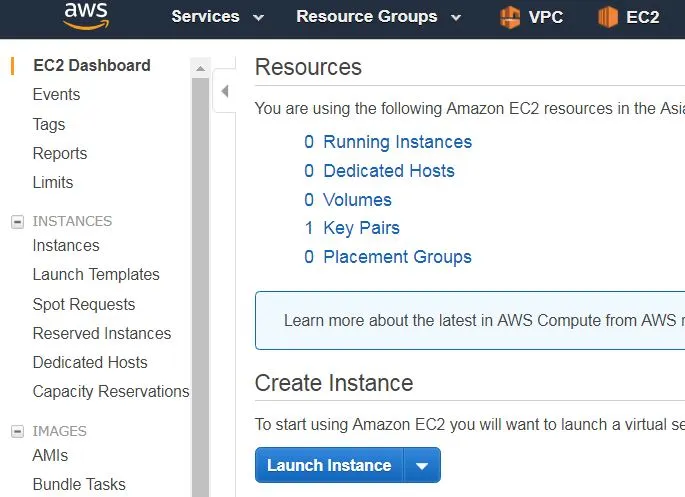Open Placement Groups link
The image size is (685, 497).
[398, 257]
